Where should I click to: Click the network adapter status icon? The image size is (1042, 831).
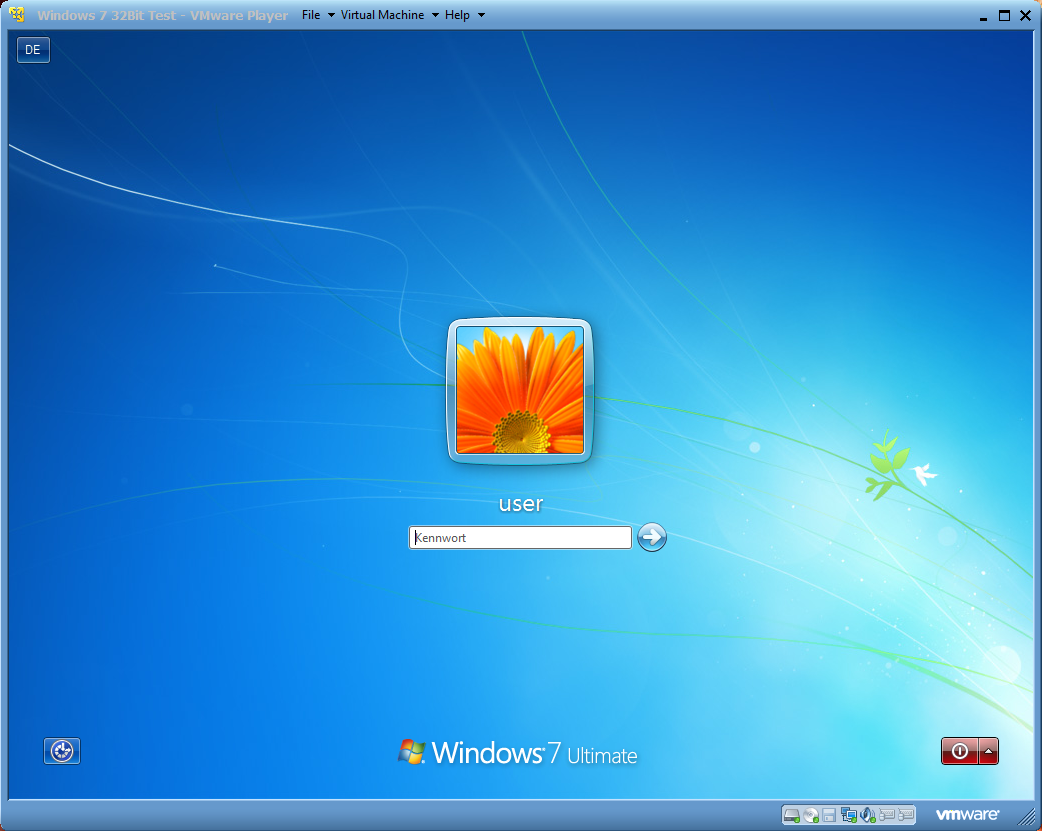point(849,814)
